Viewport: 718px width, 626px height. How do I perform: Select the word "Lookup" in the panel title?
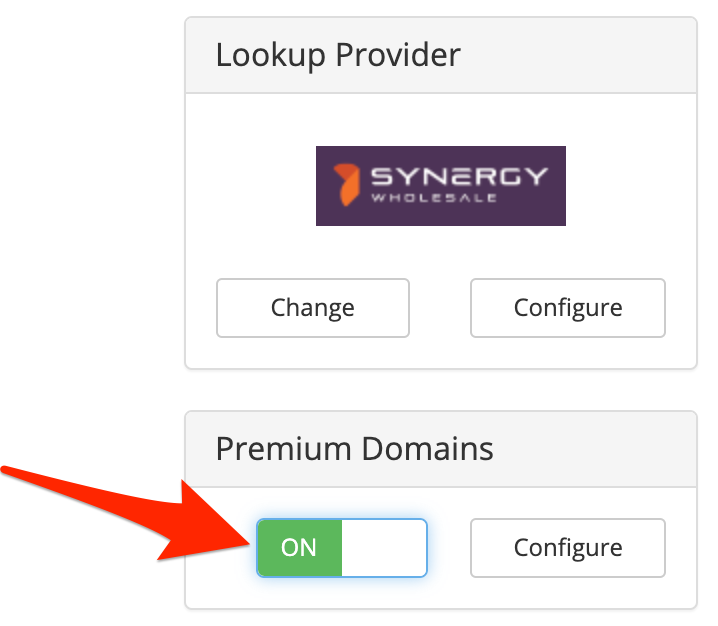(x=267, y=55)
